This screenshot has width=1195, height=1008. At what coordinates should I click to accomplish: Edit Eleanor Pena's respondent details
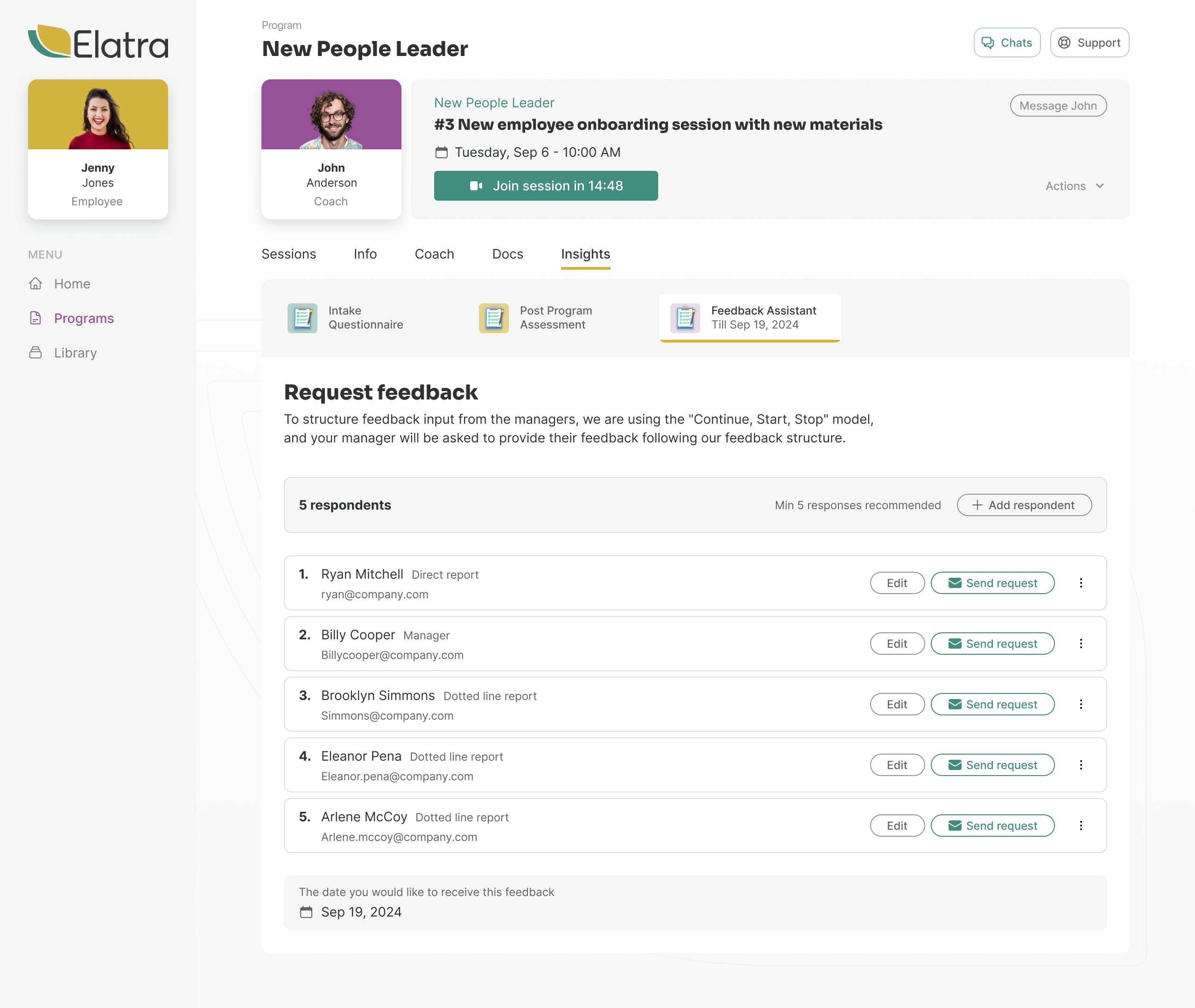(897, 765)
